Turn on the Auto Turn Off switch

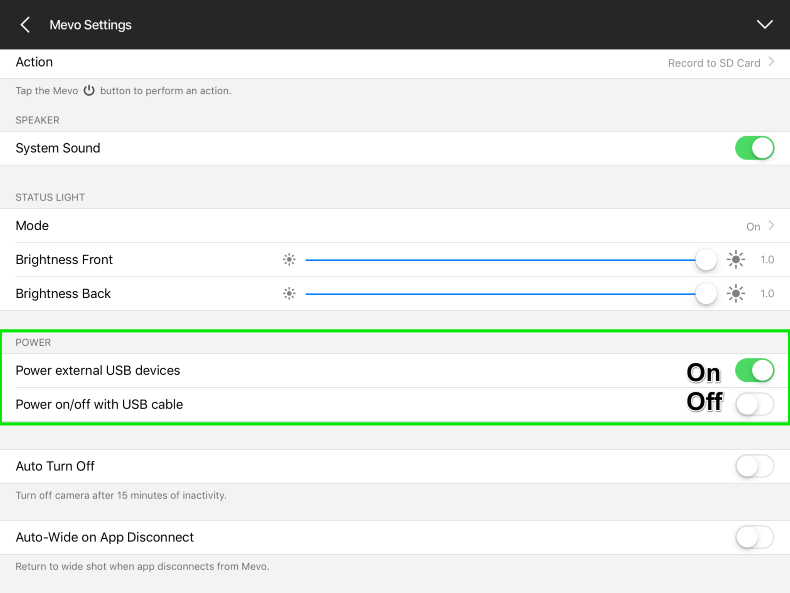click(x=754, y=466)
